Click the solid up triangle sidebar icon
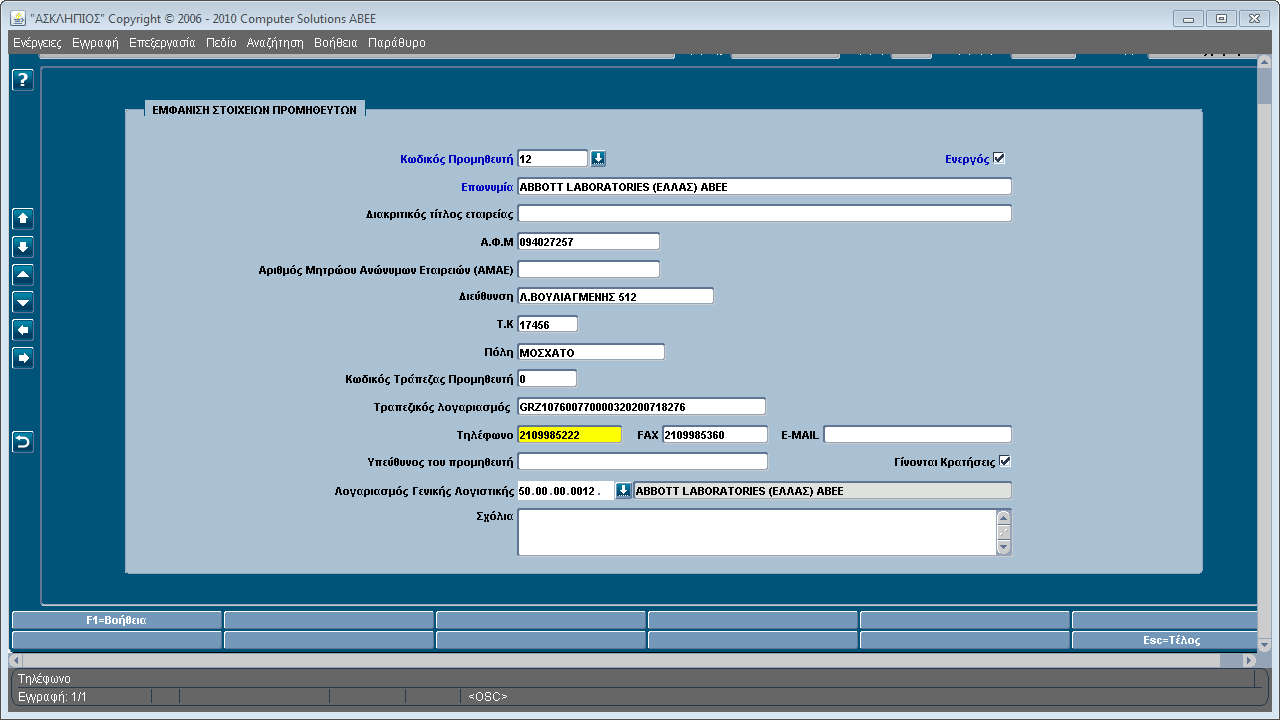Viewport: 1280px width, 720px height. click(x=23, y=274)
